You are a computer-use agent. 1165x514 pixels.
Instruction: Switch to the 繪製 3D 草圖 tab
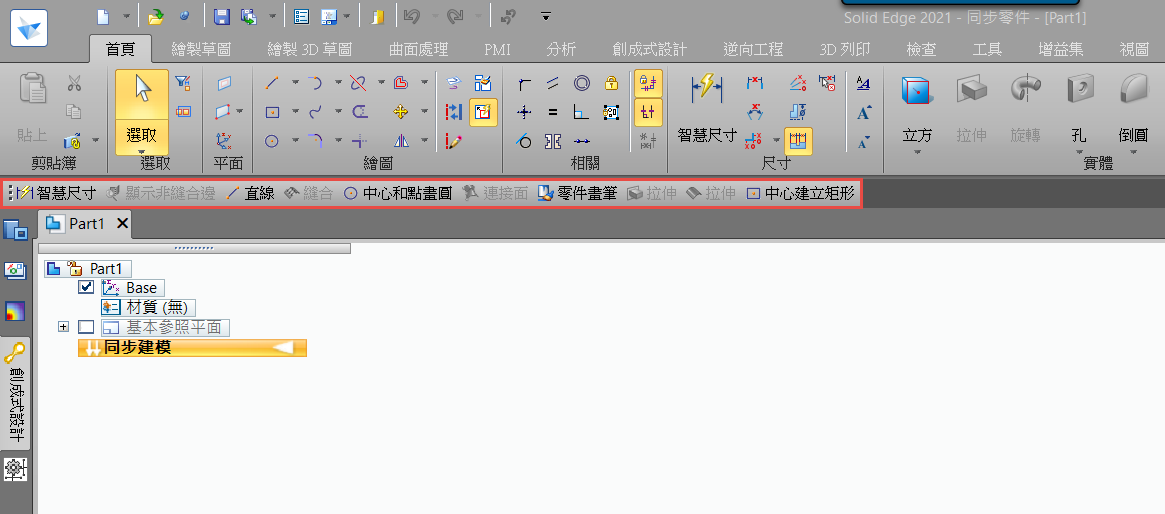tap(309, 50)
